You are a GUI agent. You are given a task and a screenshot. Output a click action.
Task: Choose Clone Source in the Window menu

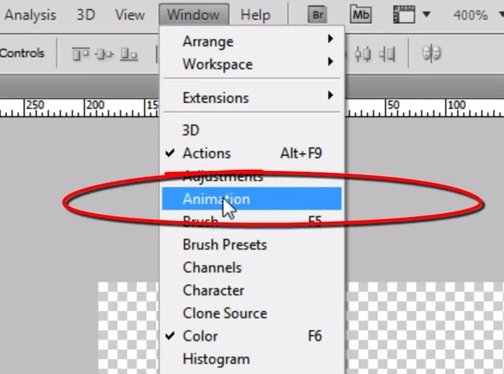click(x=252, y=313)
